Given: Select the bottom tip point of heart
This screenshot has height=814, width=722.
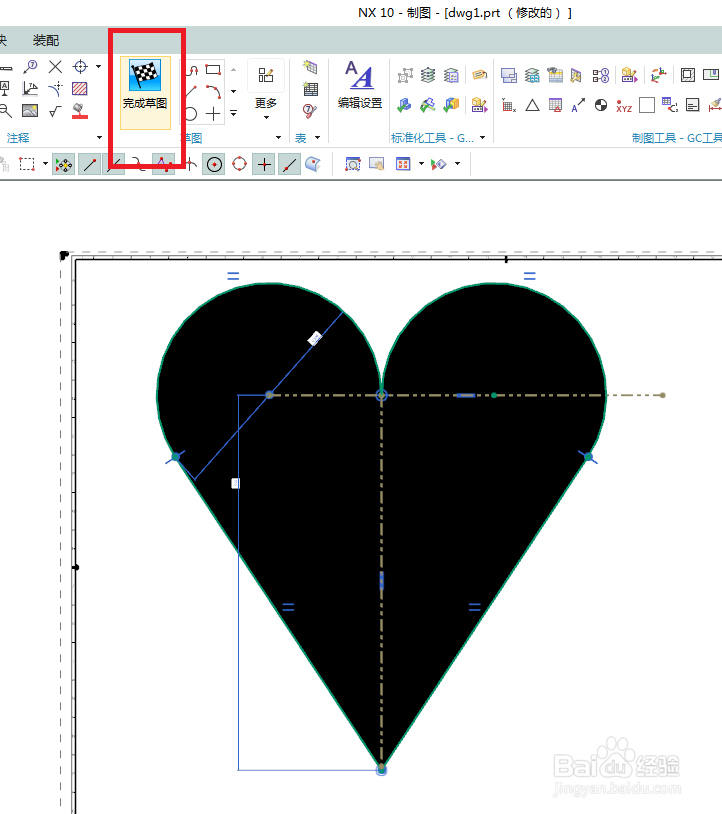Looking at the screenshot, I should (x=382, y=769).
